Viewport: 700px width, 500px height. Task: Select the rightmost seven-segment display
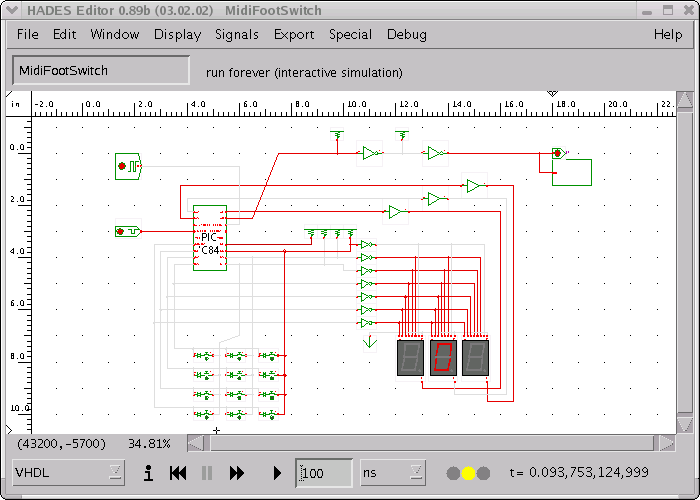coord(475,358)
